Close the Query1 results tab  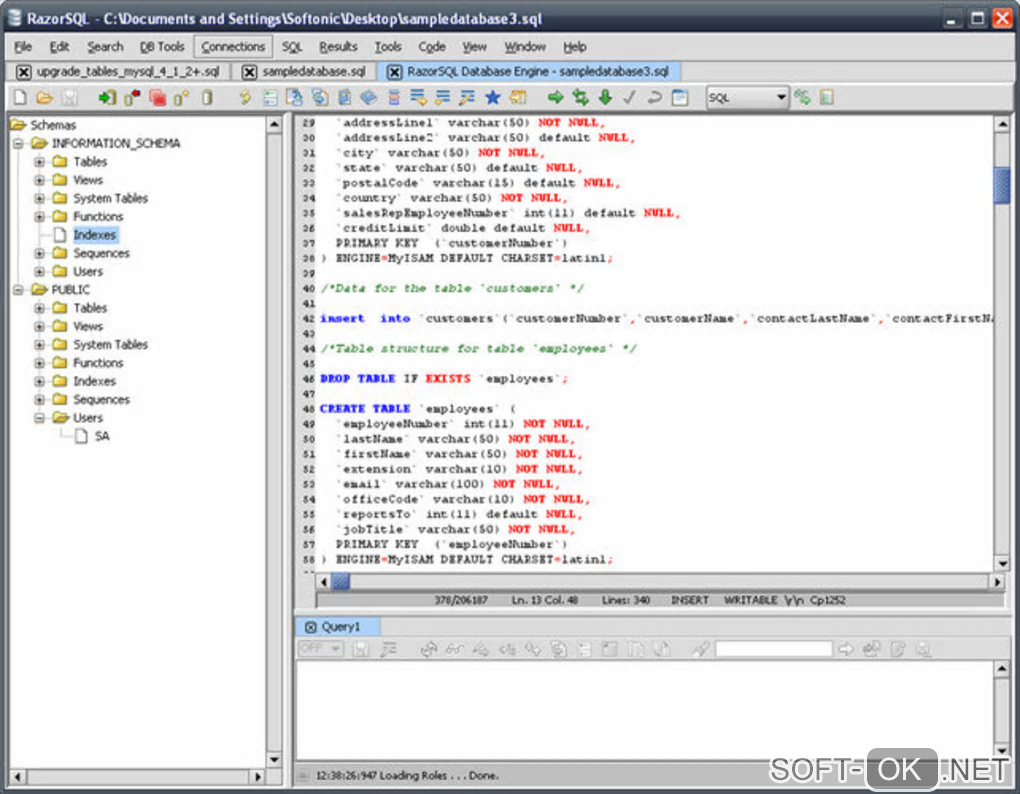[x=310, y=627]
